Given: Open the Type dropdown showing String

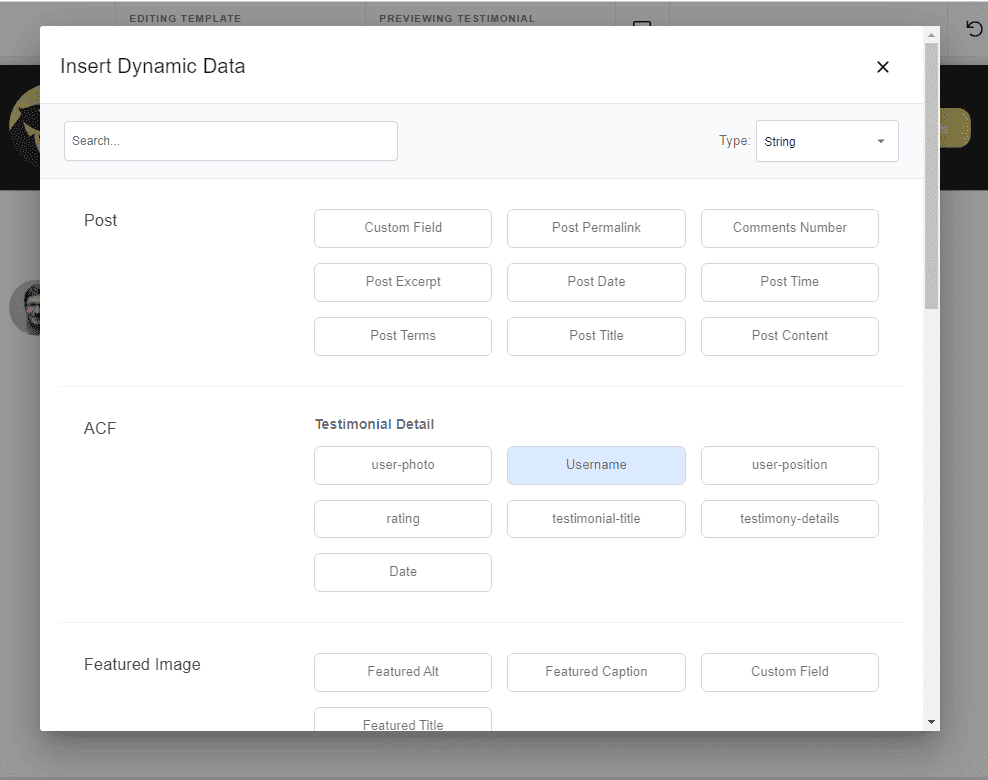Looking at the screenshot, I should coord(827,141).
